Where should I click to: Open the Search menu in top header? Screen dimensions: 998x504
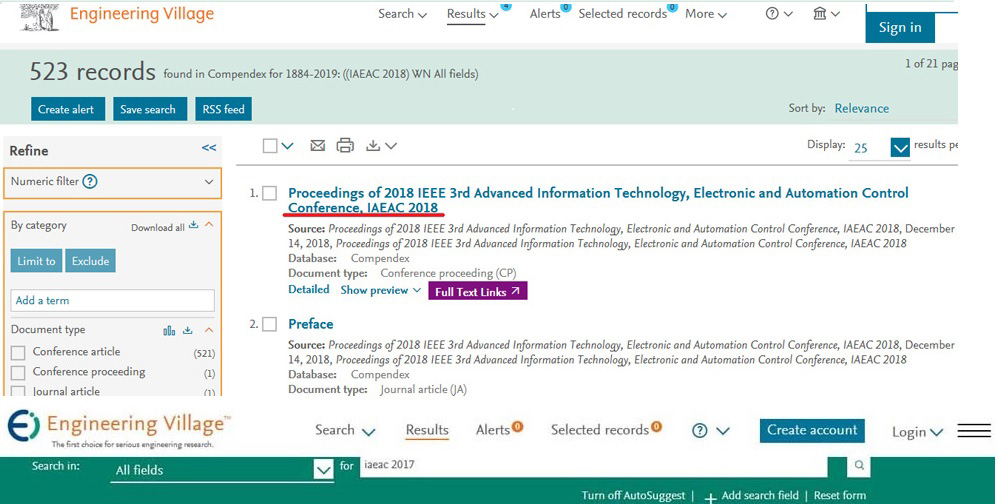pos(402,14)
